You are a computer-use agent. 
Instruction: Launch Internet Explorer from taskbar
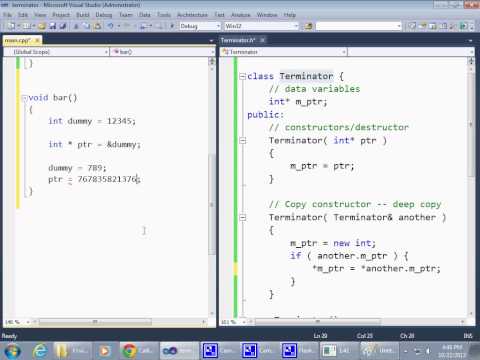tap(40, 351)
